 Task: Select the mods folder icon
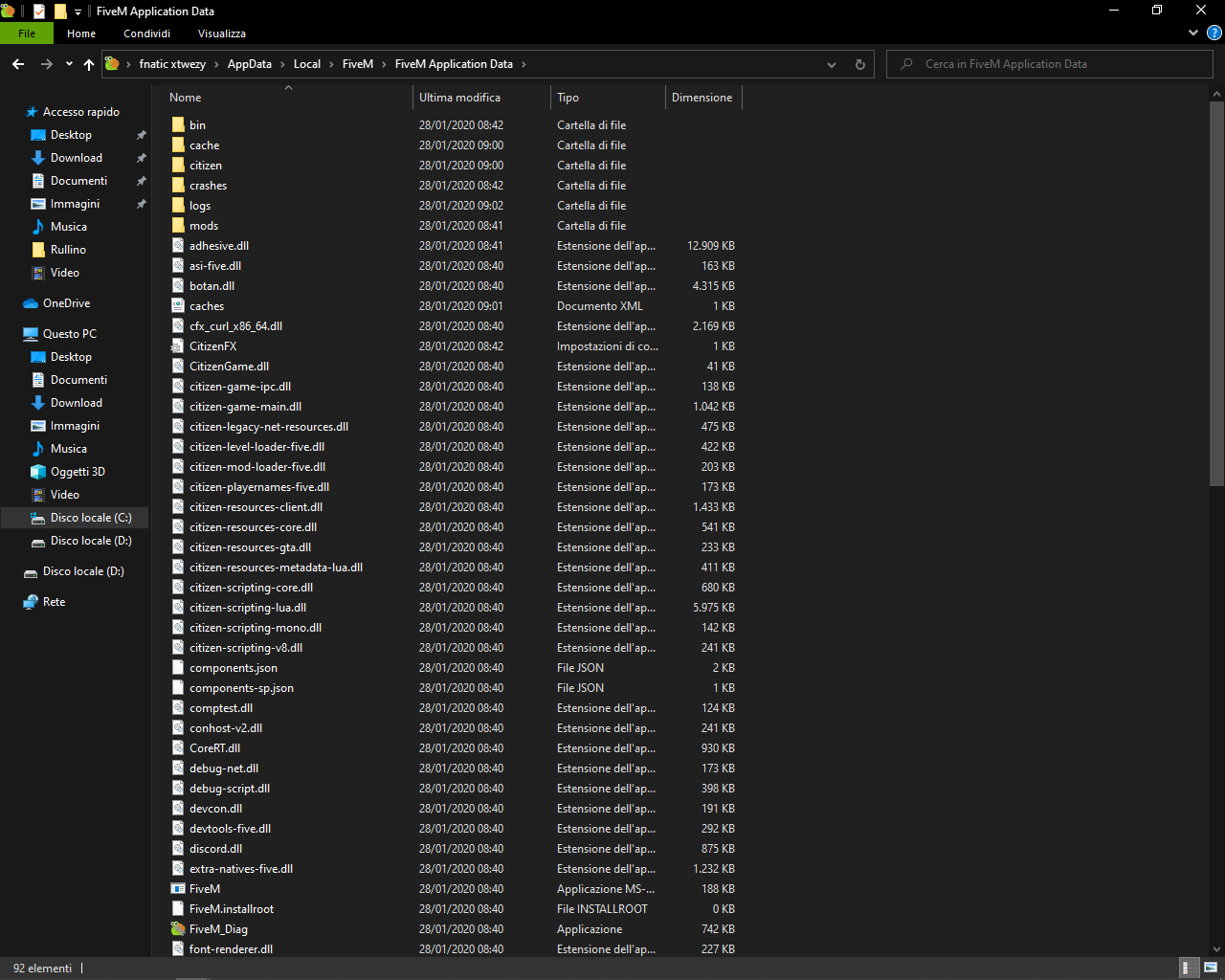pos(178,226)
